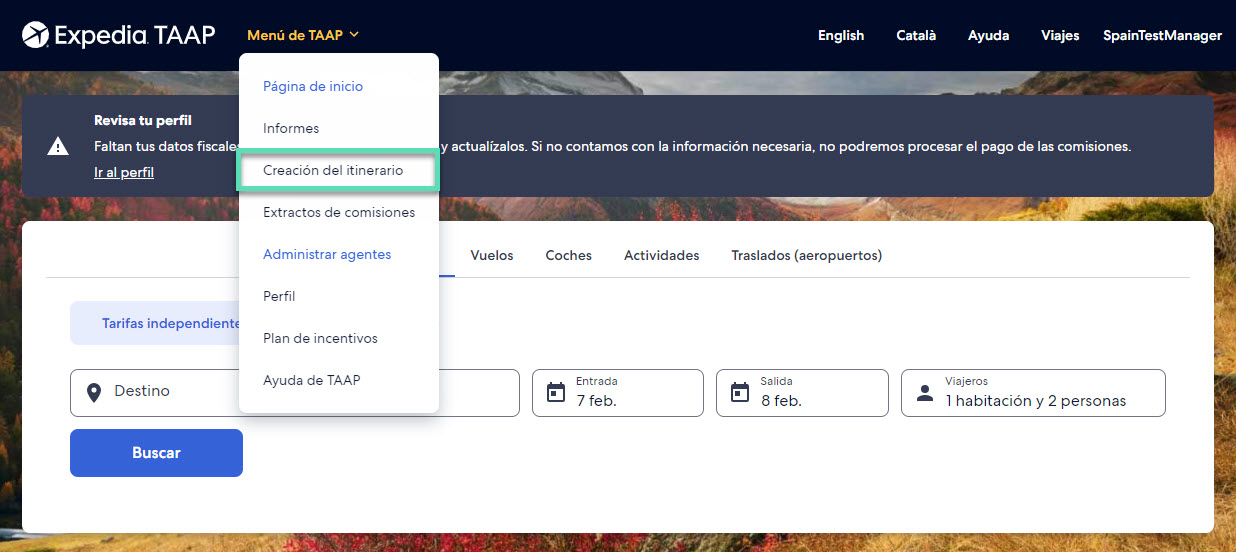
Task: Open Ayuda de TAAP menu item
Action: click(x=312, y=380)
